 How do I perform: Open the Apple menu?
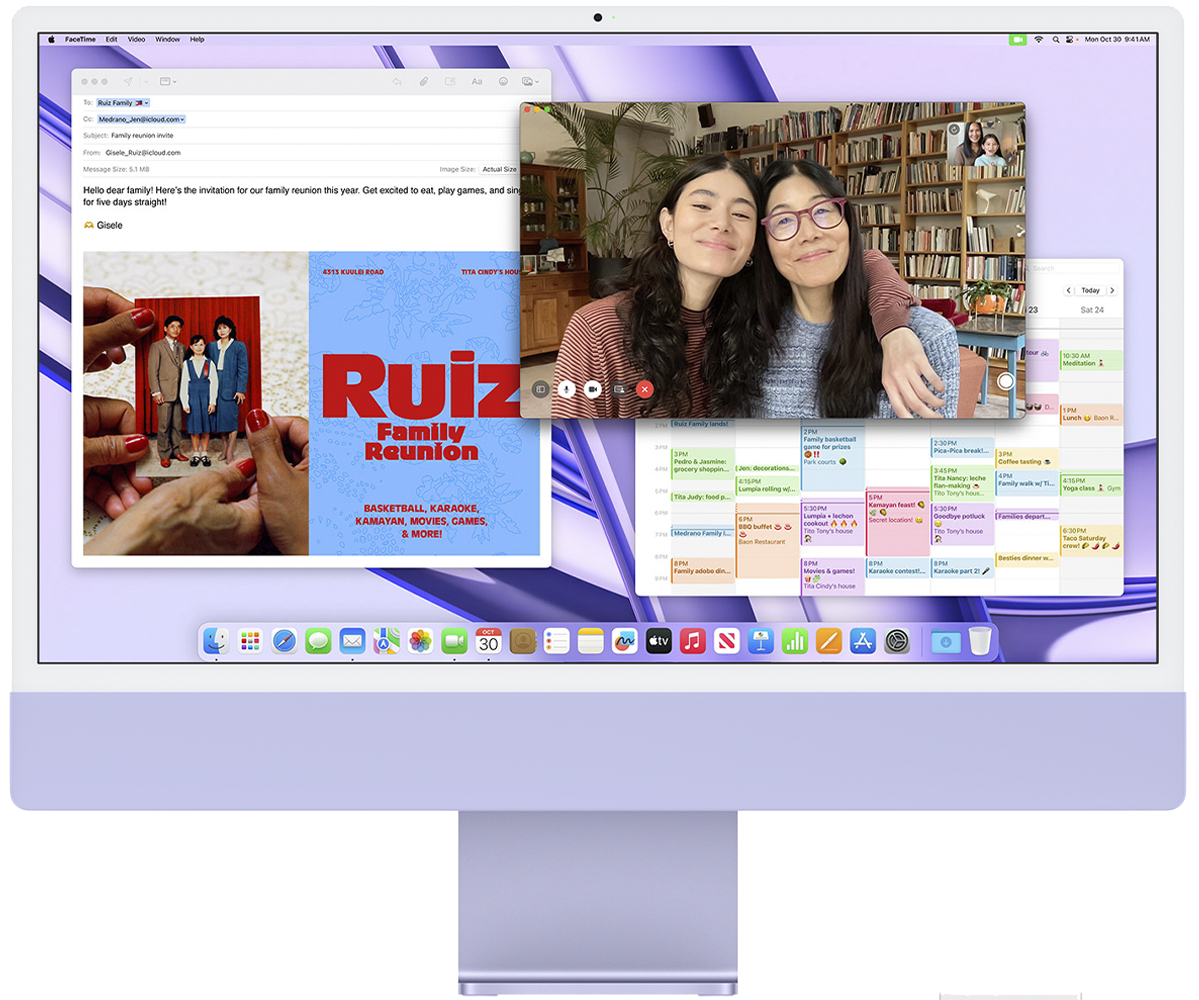click(x=51, y=39)
